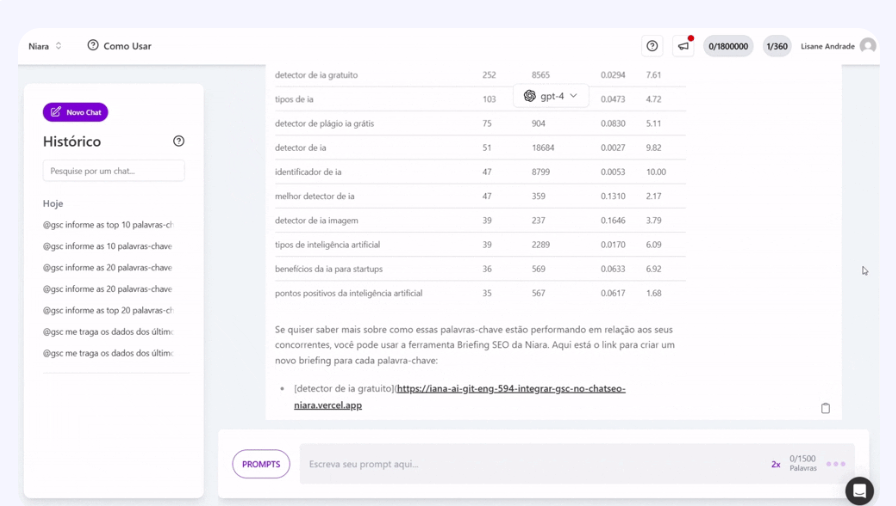This screenshot has width=896, height=506.
Task: Open Como Usar guide
Action: click(119, 46)
